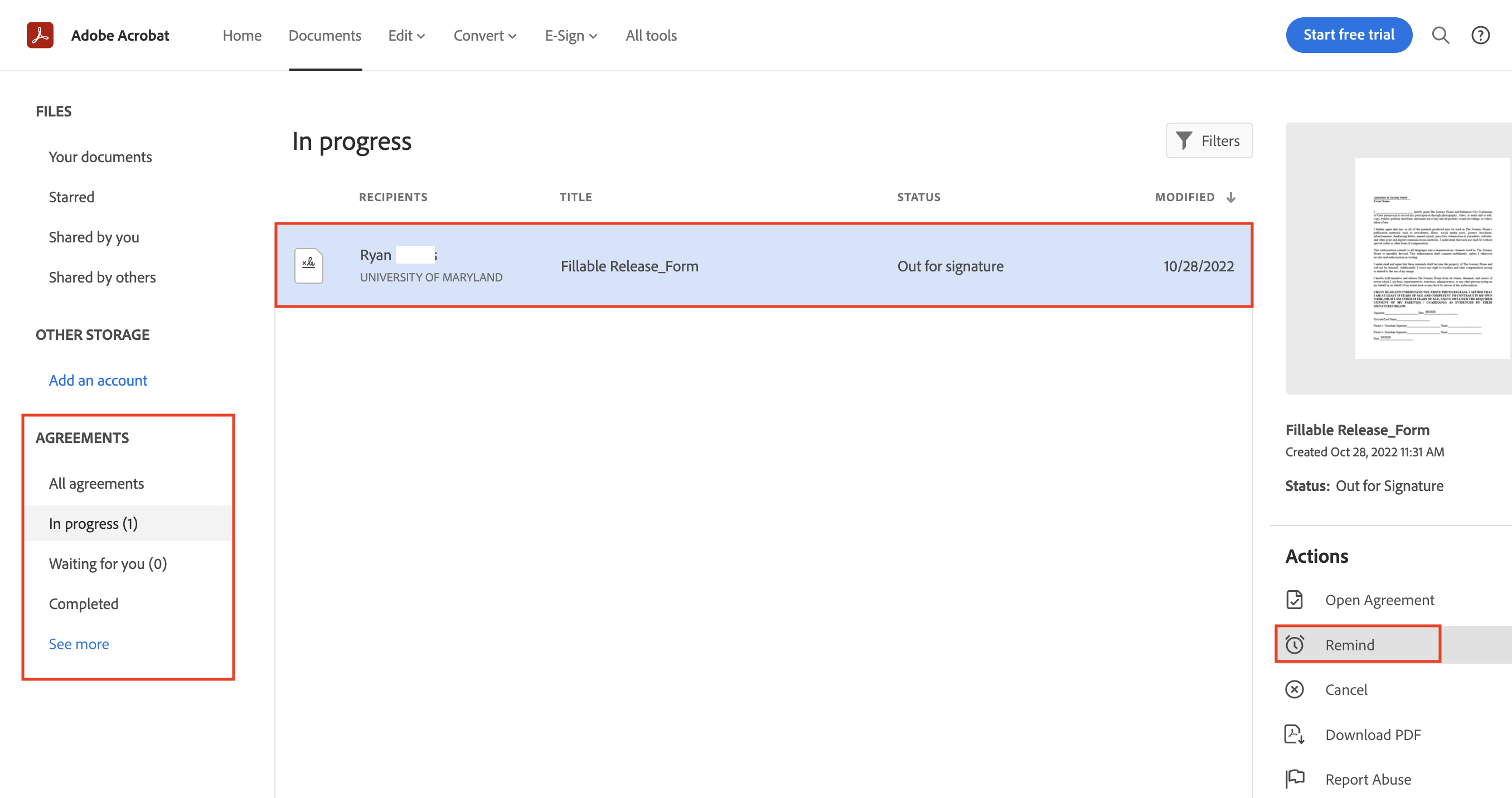Select the Remind clock icon

pos(1294,644)
